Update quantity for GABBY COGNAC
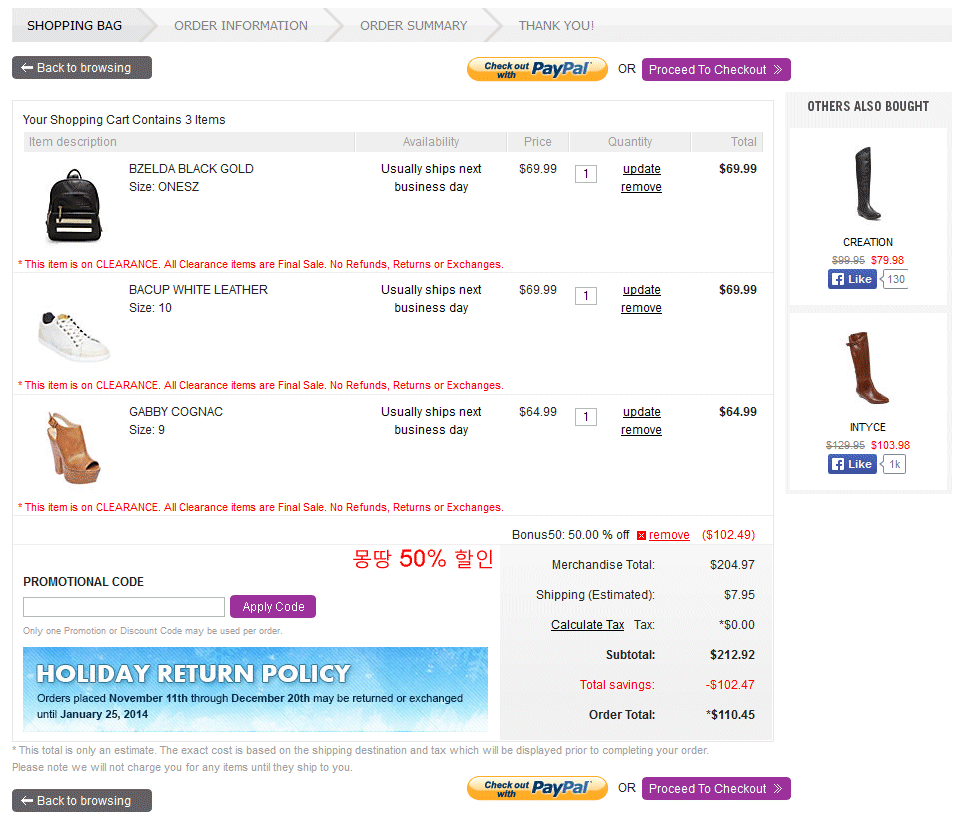This screenshot has width=960, height=824. point(642,412)
